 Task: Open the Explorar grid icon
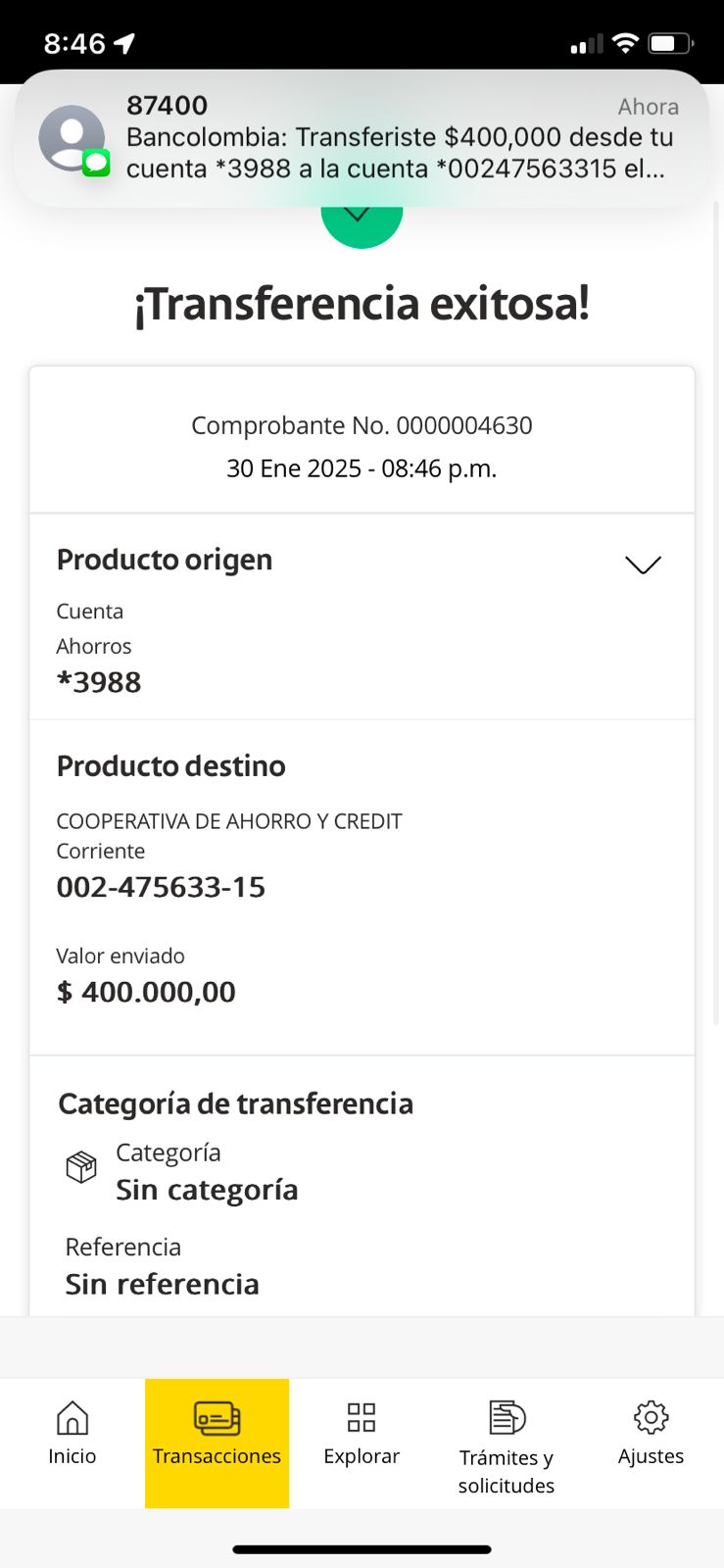click(362, 1417)
